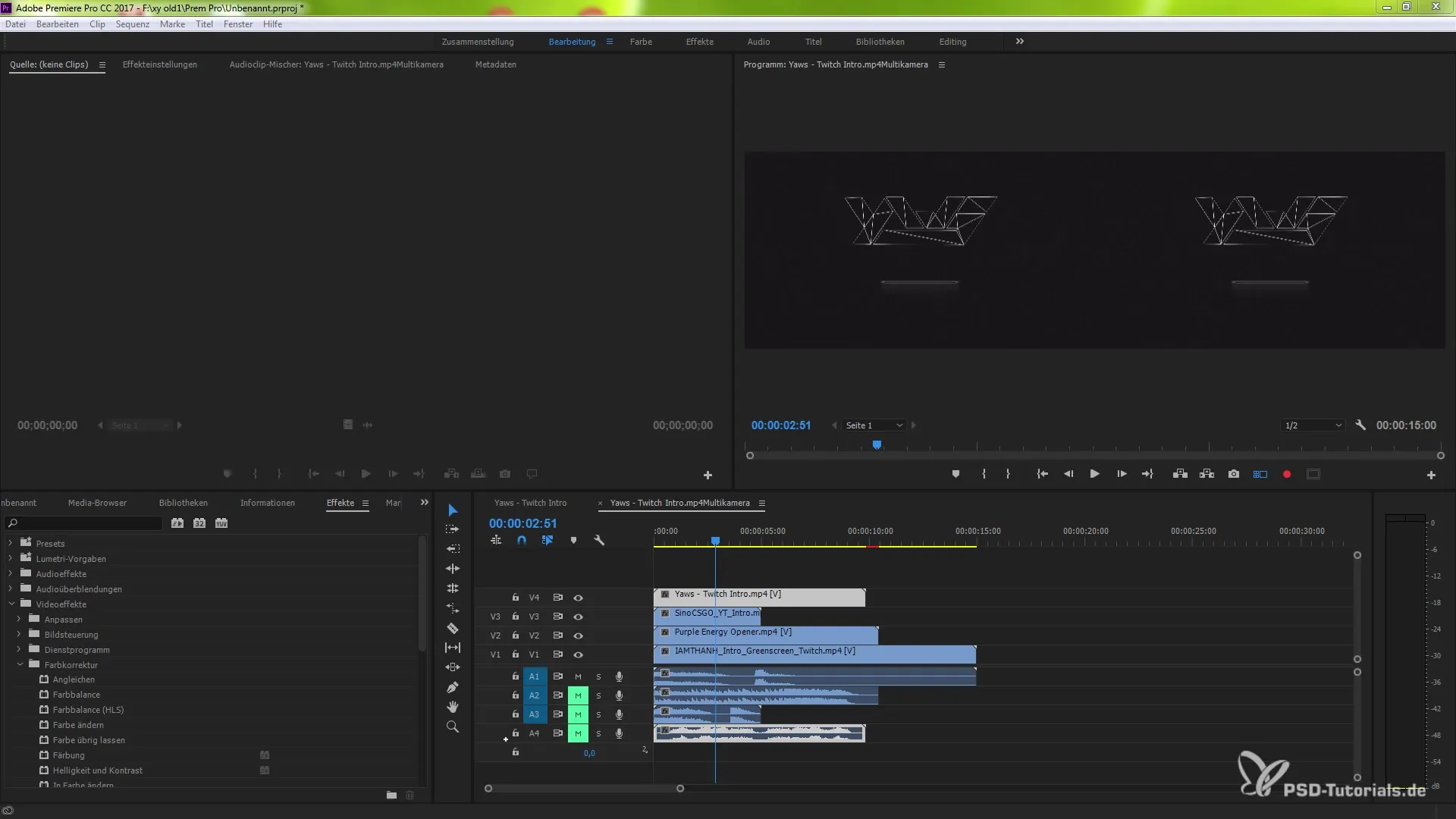The width and height of the screenshot is (1456, 819).
Task: Toggle linked selection in timeline
Action: pos(548,541)
